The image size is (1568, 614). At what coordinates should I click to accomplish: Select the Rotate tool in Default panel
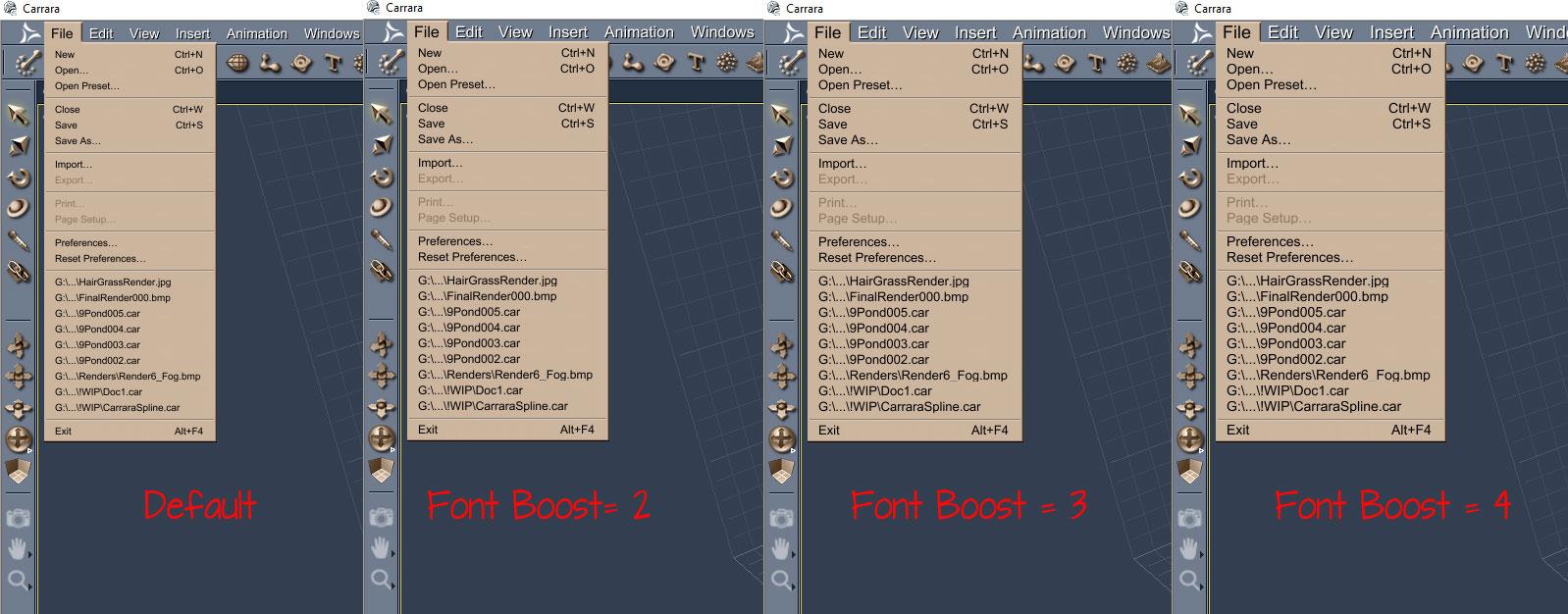point(19,178)
